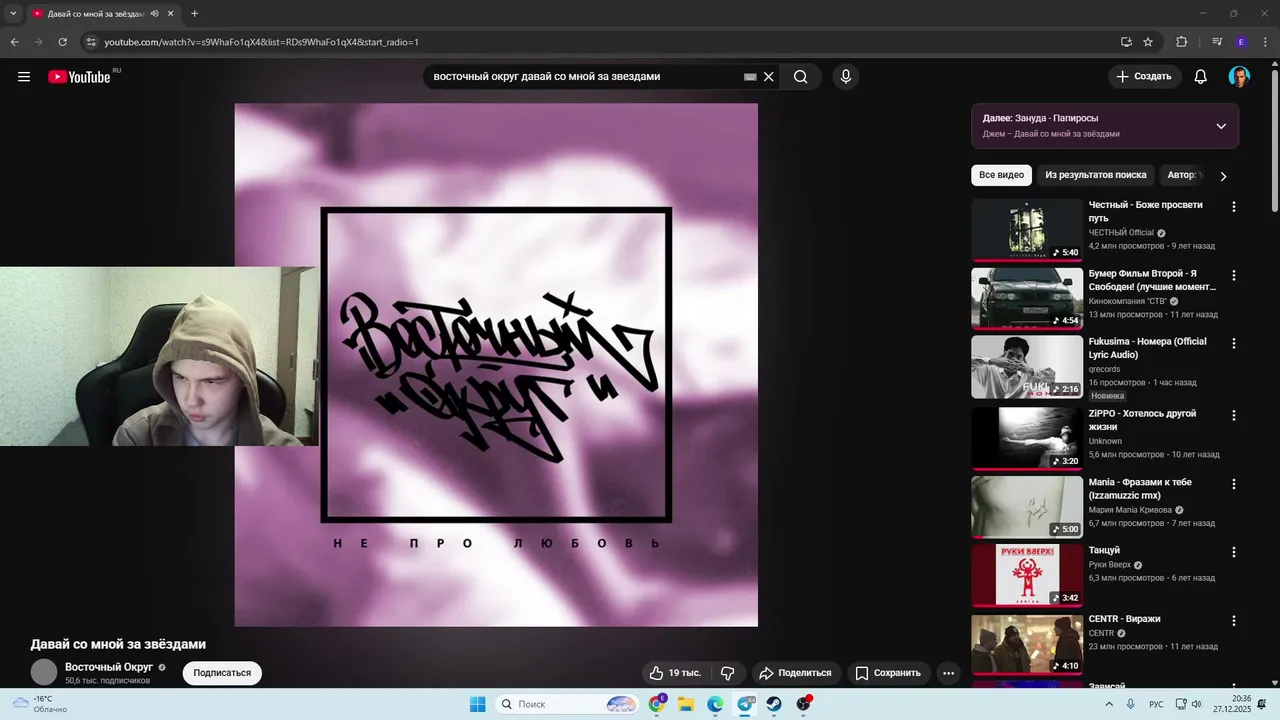The image size is (1280, 720).
Task: Open the YouTube guide hamburger menu
Action: tap(24, 77)
